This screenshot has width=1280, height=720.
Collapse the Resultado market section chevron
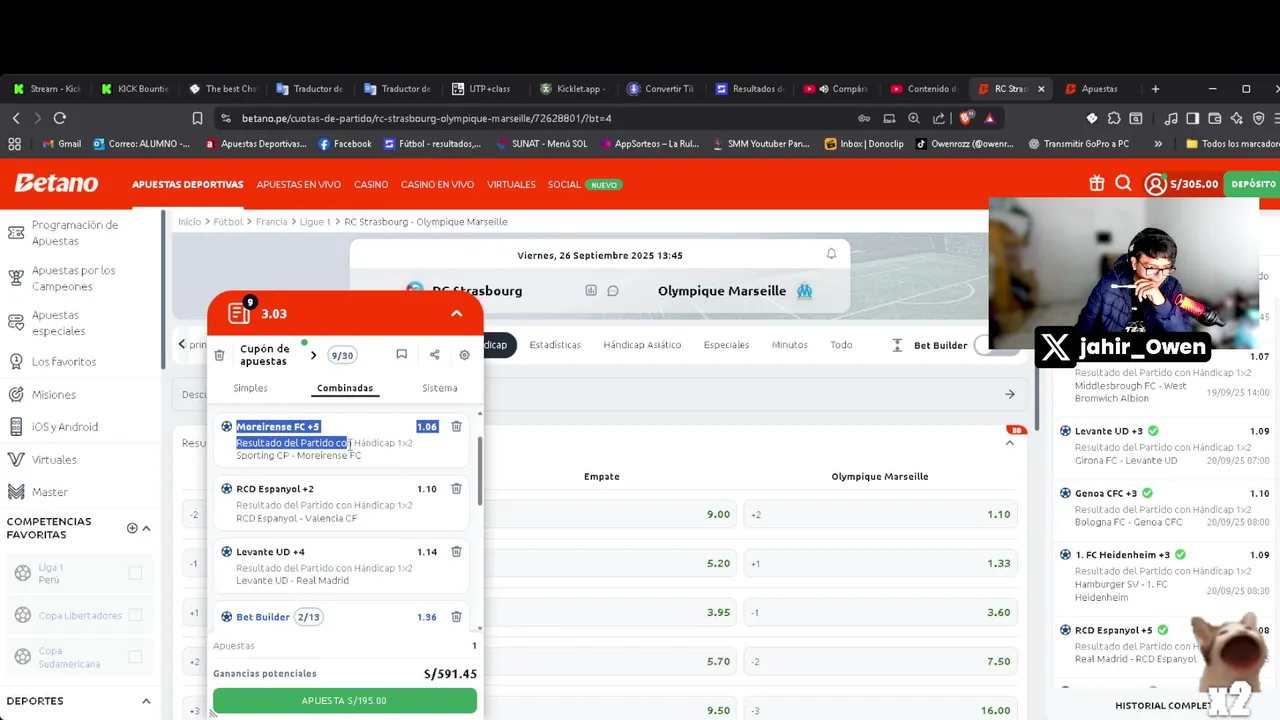click(1009, 443)
